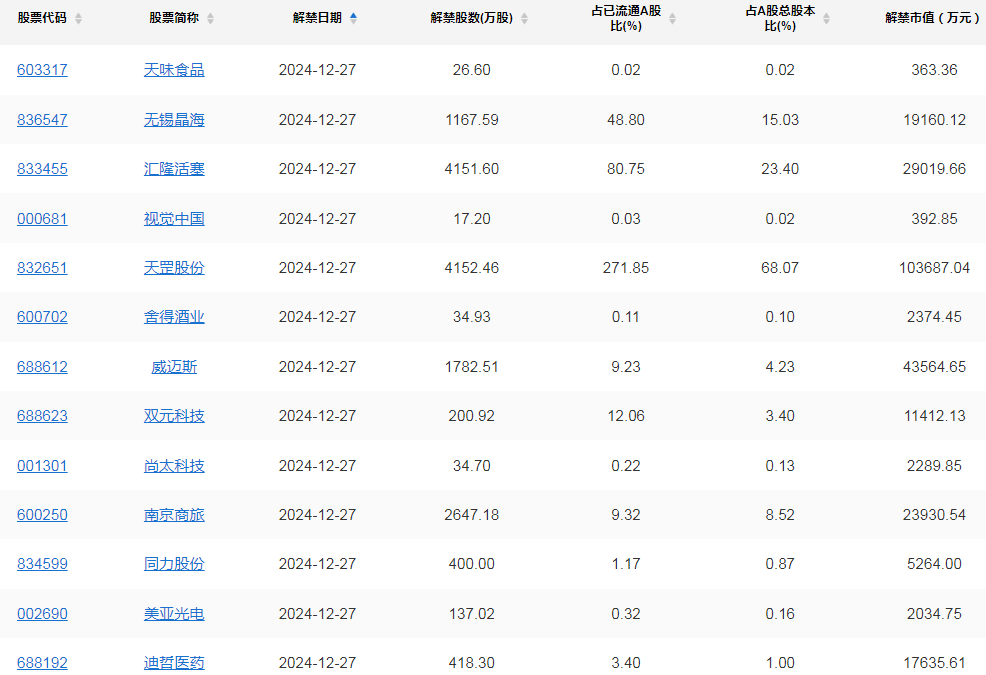This screenshot has width=986, height=675.
Task: Click the 80.75 percentage value
Action: tap(626, 169)
